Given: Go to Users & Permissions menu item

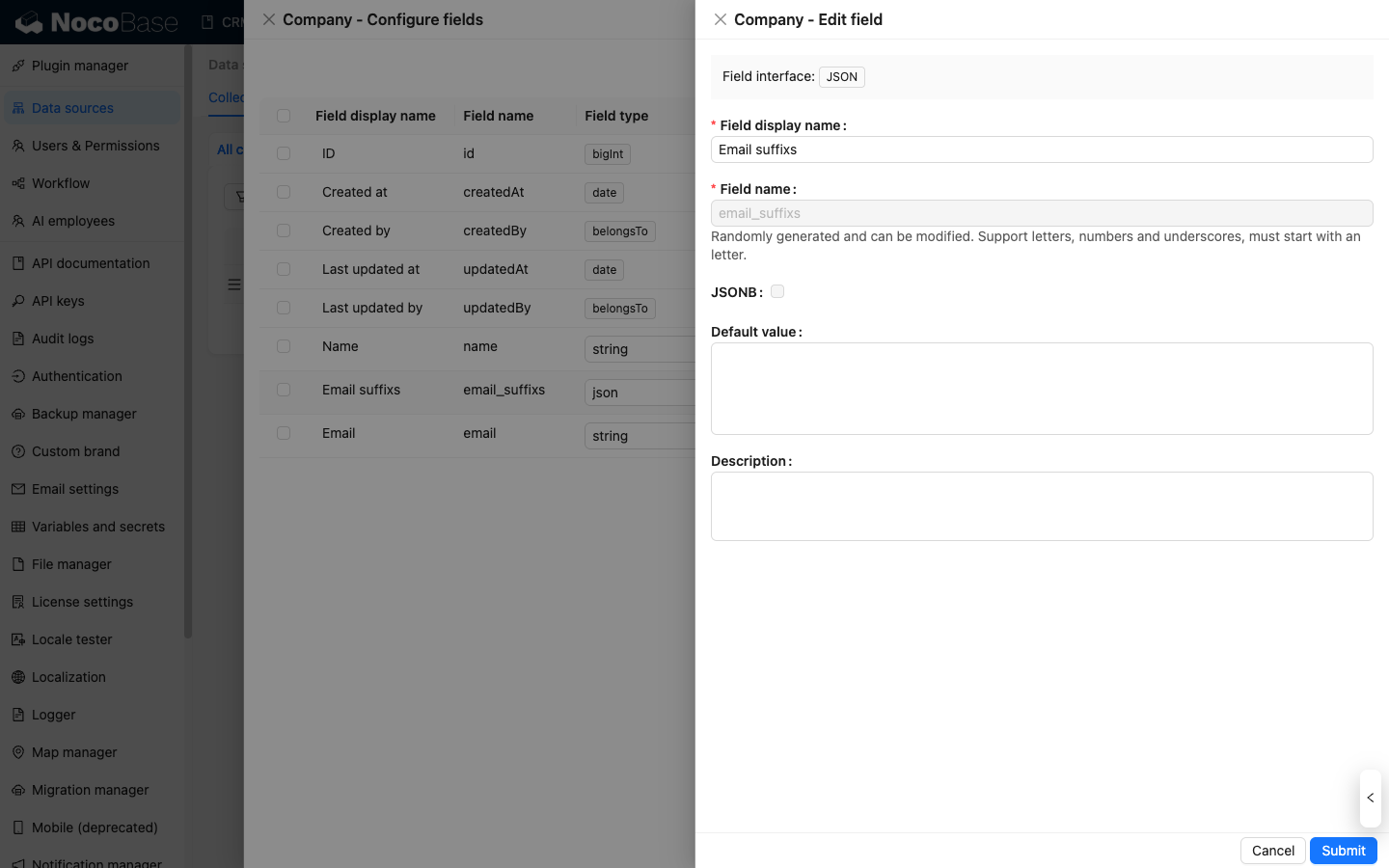Looking at the screenshot, I should coord(95,146).
